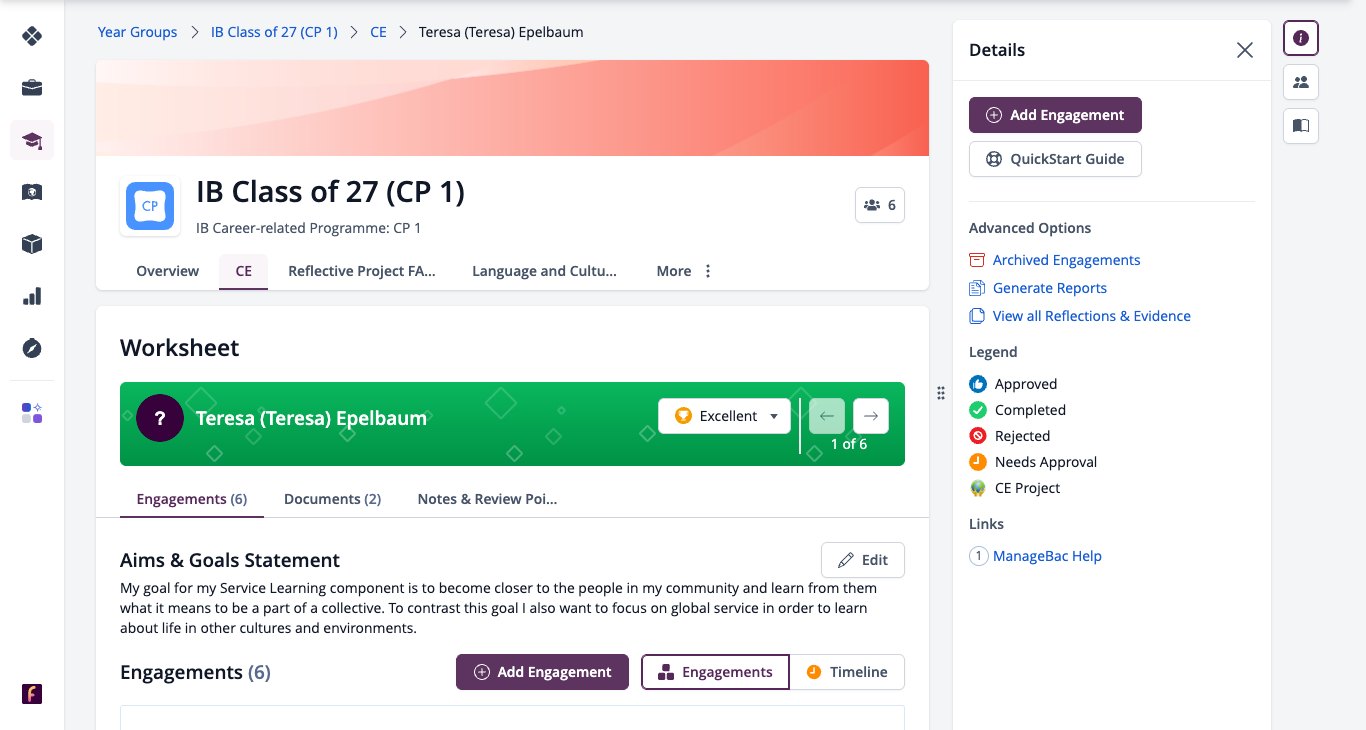Open the briefcase icon in left sidebar
The image size is (1366, 730).
coord(32,88)
